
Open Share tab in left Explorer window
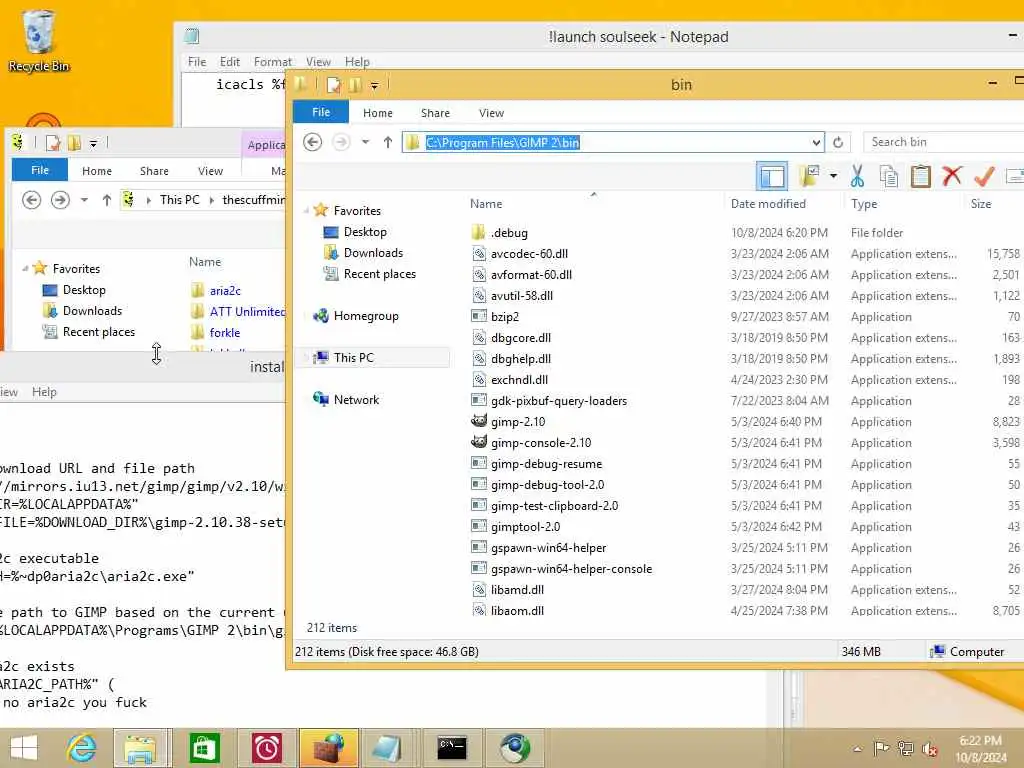(154, 170)
